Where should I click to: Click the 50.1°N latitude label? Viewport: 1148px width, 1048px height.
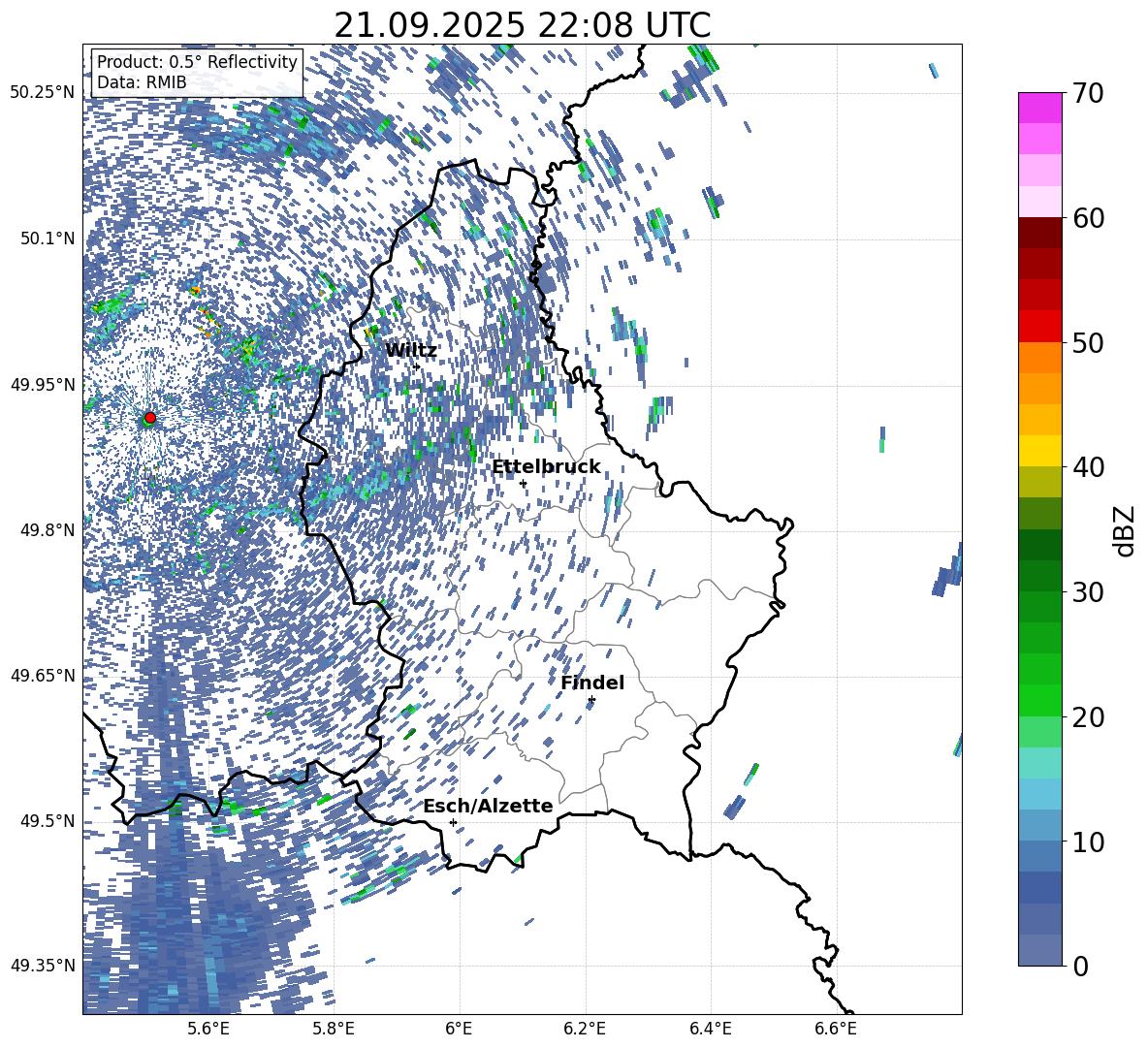pyautogui.click(x=47, y=238)
